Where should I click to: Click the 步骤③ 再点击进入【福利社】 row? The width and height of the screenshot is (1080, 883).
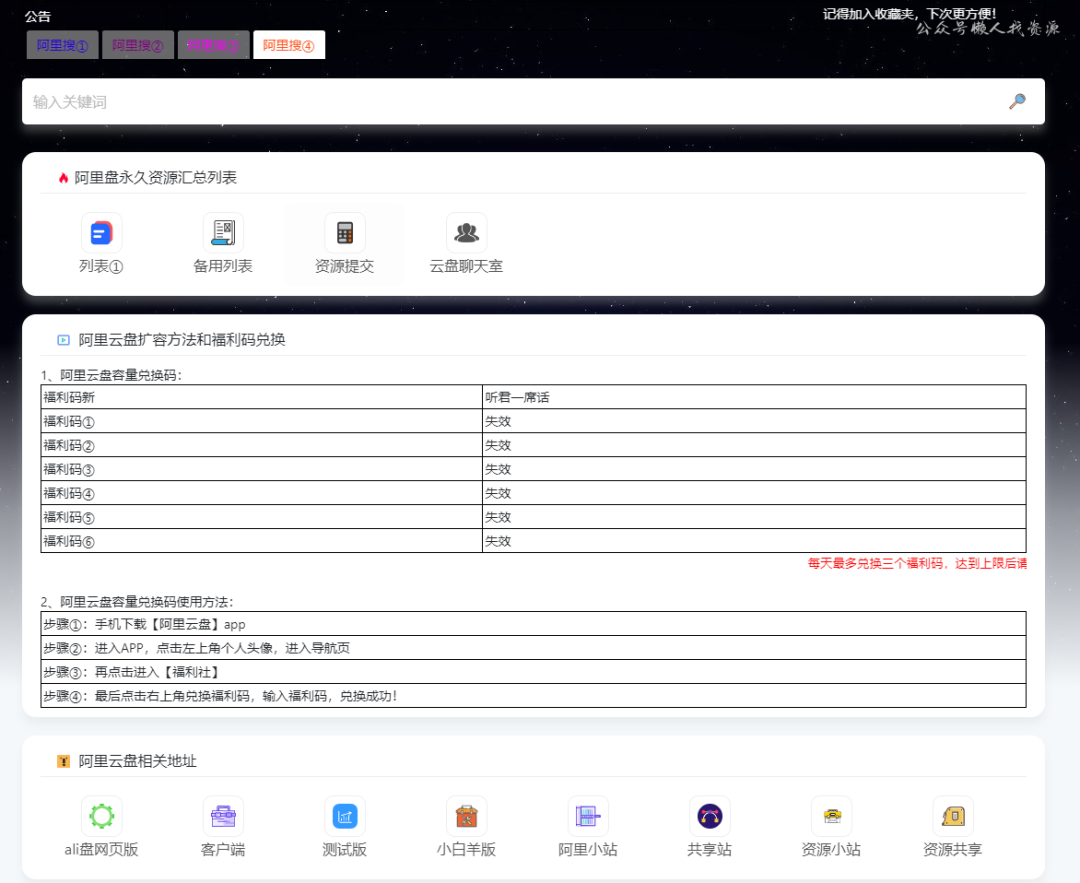534,672
